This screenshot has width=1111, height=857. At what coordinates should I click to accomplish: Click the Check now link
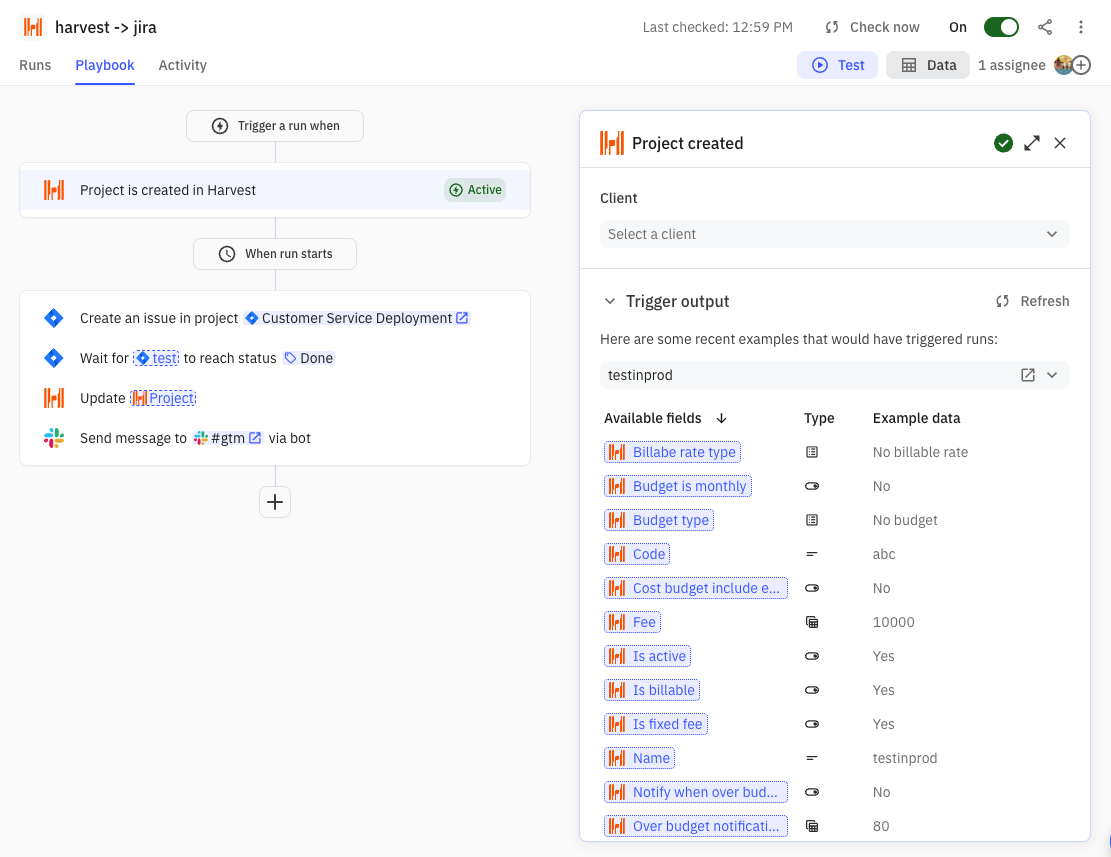[x=883, y=27]
